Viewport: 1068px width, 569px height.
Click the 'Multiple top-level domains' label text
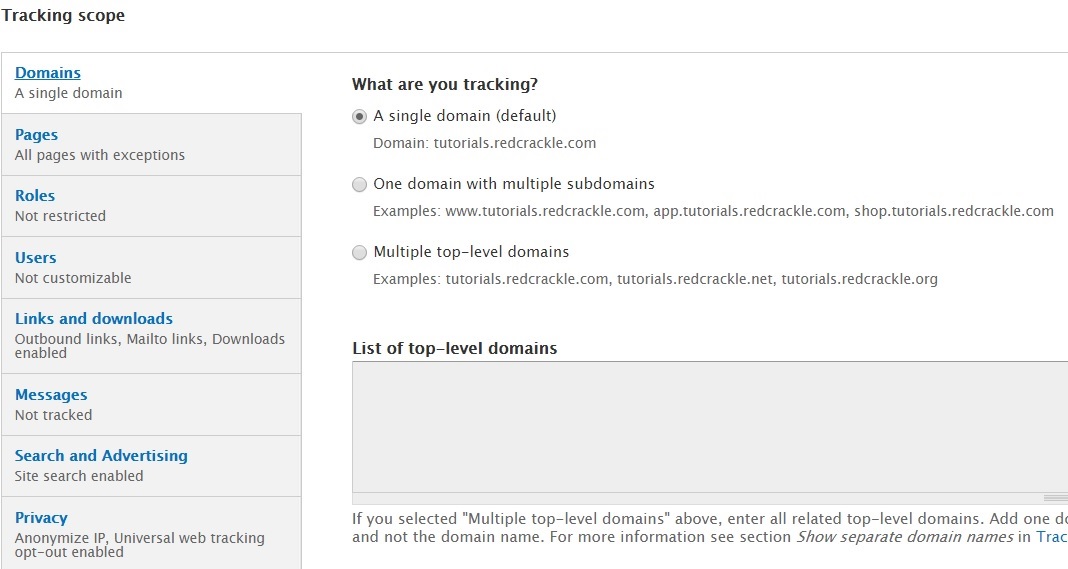pyautogui.click(x=471, y=252)
